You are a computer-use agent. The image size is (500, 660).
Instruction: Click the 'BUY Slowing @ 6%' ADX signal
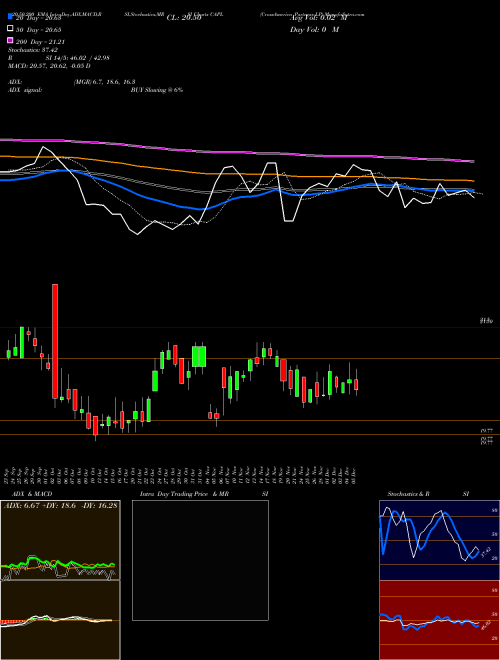(x=157, y=90)
